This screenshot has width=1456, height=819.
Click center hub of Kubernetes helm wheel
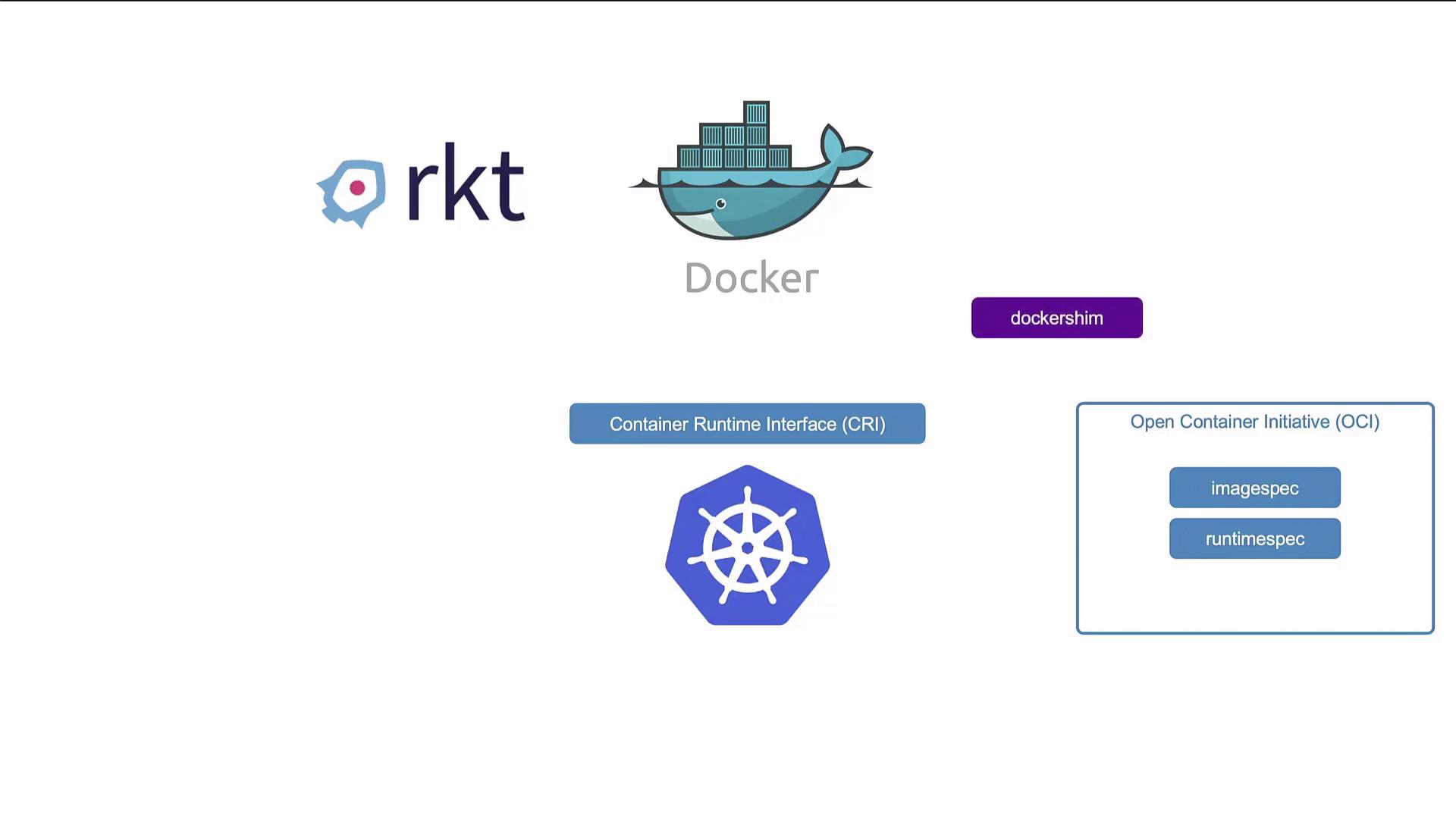point(747,548)
